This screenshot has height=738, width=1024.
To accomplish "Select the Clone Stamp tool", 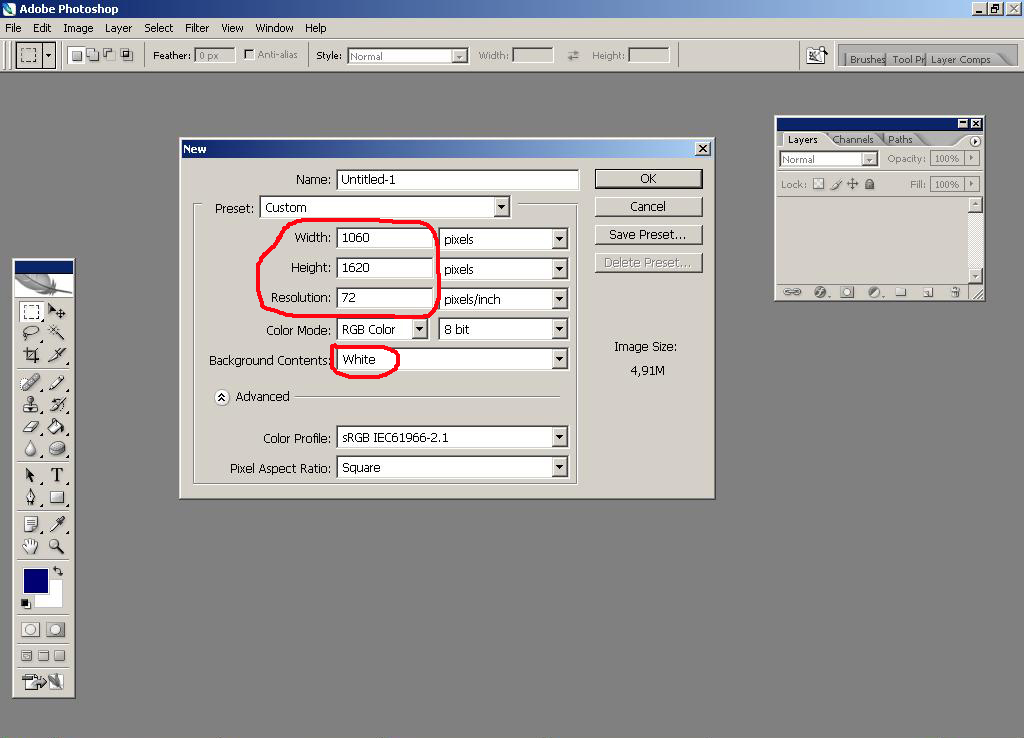I will click(31, 404).
